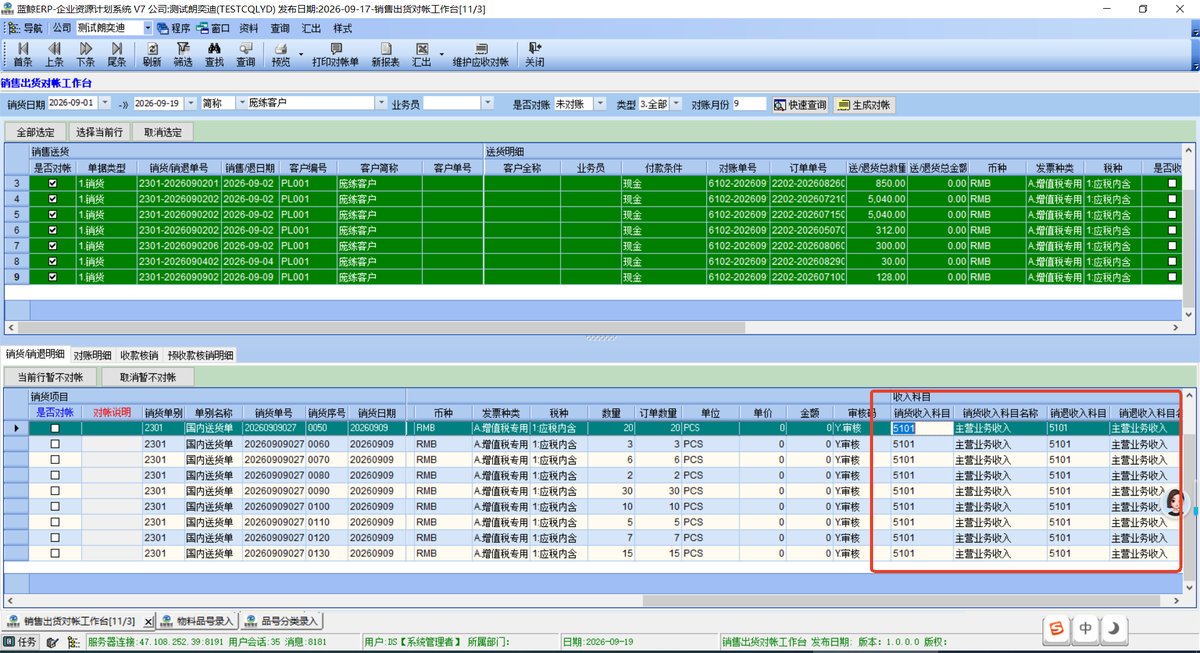Go to first record with 首条 icon
Screen dimensions: 1200x653
pyautogui.click(x=22, y=54)
